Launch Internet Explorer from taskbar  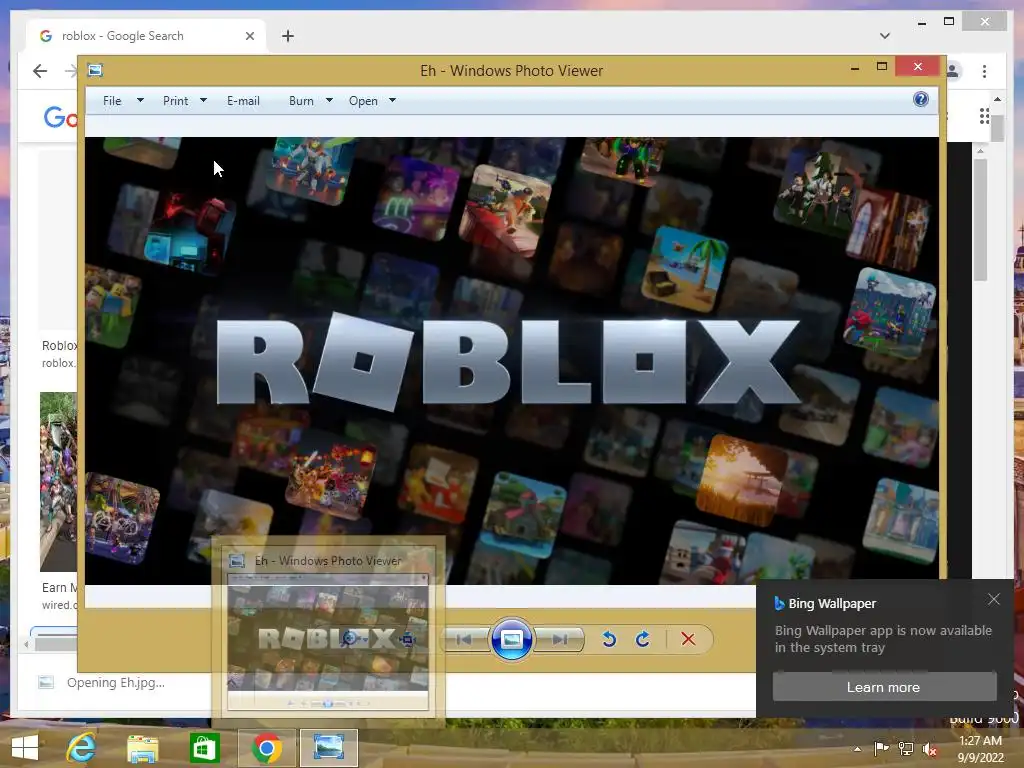point(81,748)
